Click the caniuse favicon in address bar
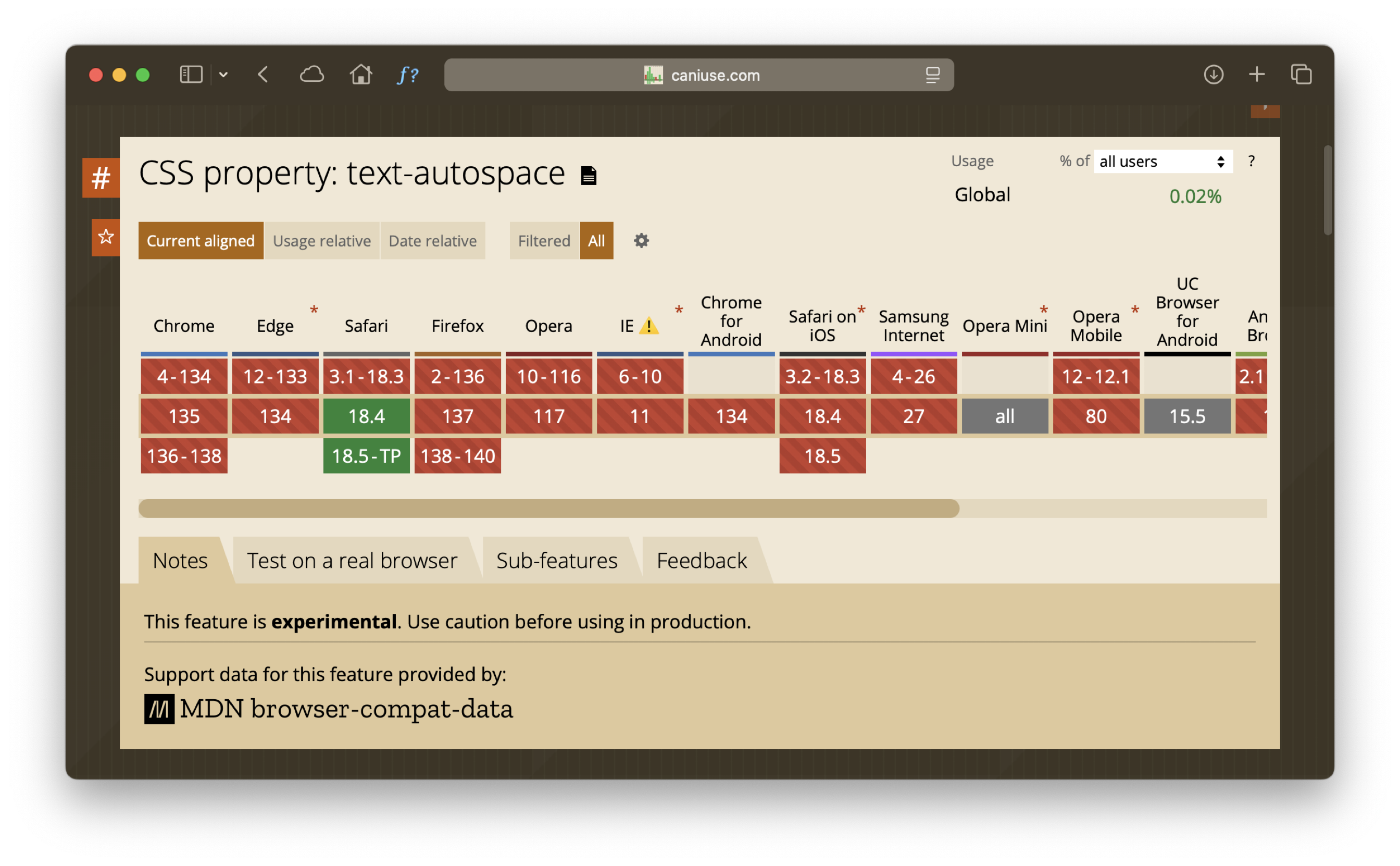 [653, 75]
